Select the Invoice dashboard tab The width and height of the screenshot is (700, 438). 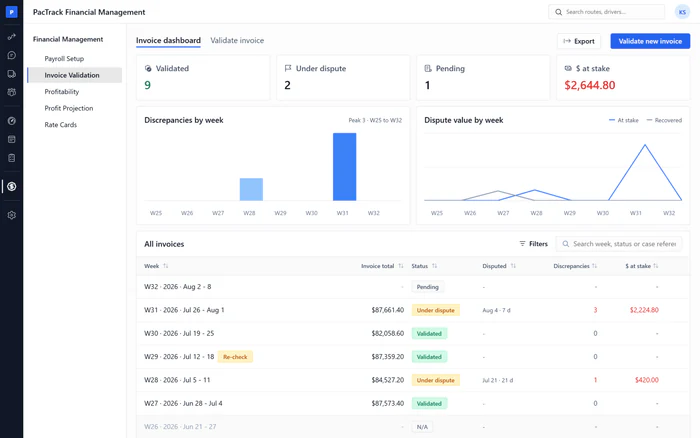168,41
